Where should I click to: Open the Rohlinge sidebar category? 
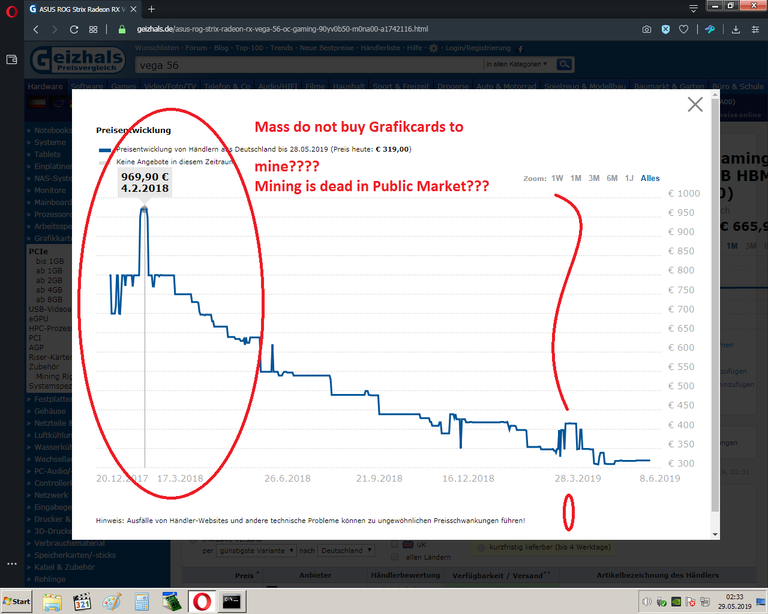(x=49, y=579)
